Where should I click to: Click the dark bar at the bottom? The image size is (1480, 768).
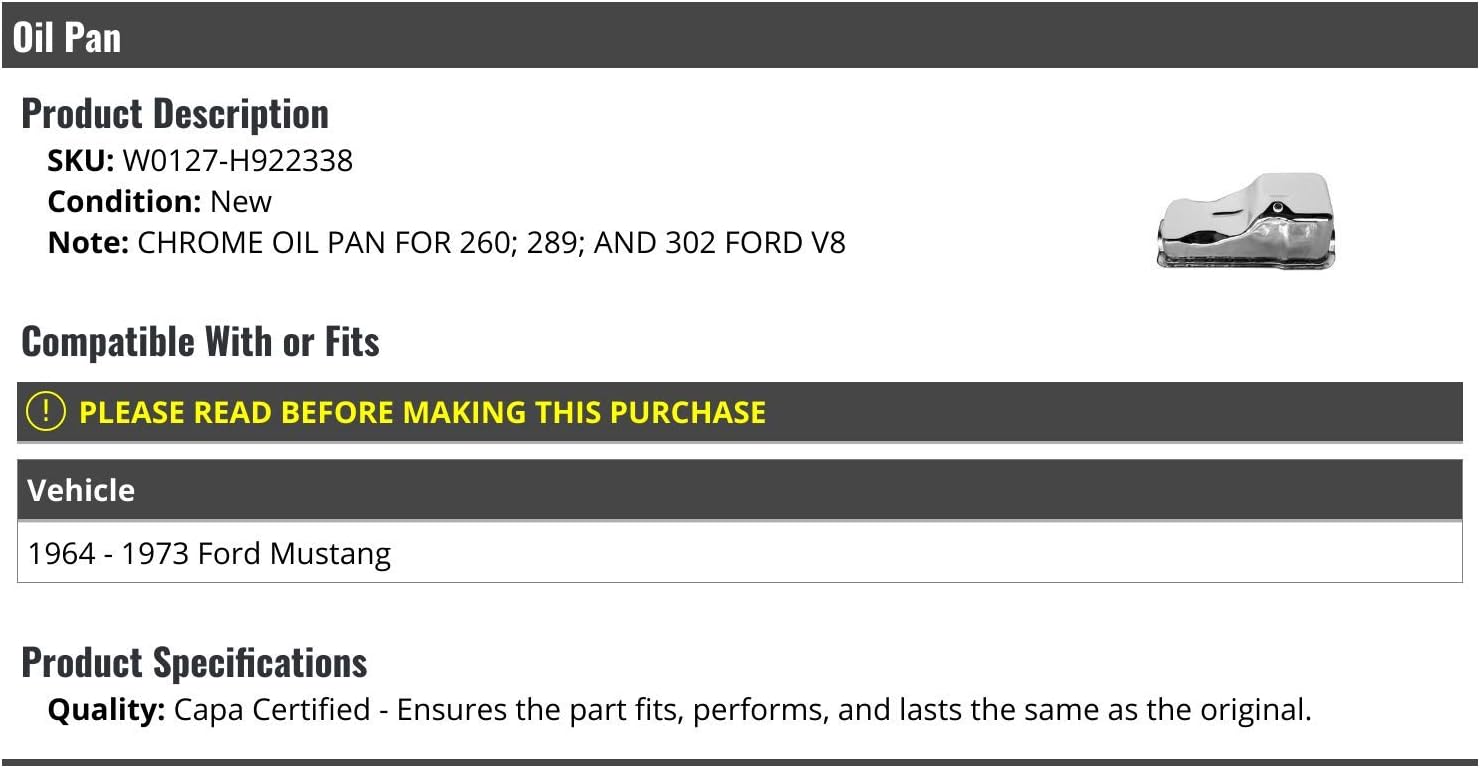pyautogui.click(x=740, y=762)
